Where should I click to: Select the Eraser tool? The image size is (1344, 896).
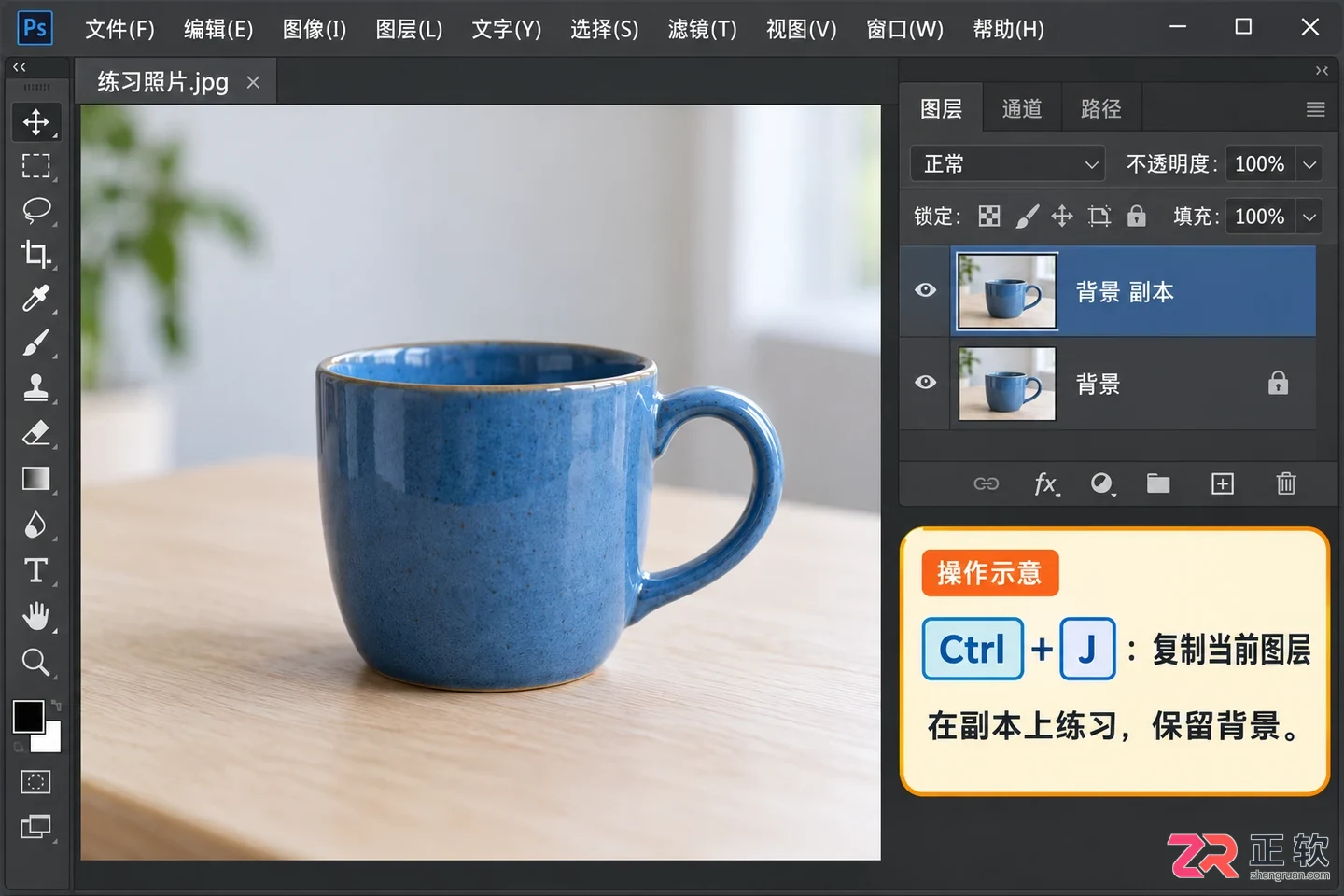(x=36, y=433)
